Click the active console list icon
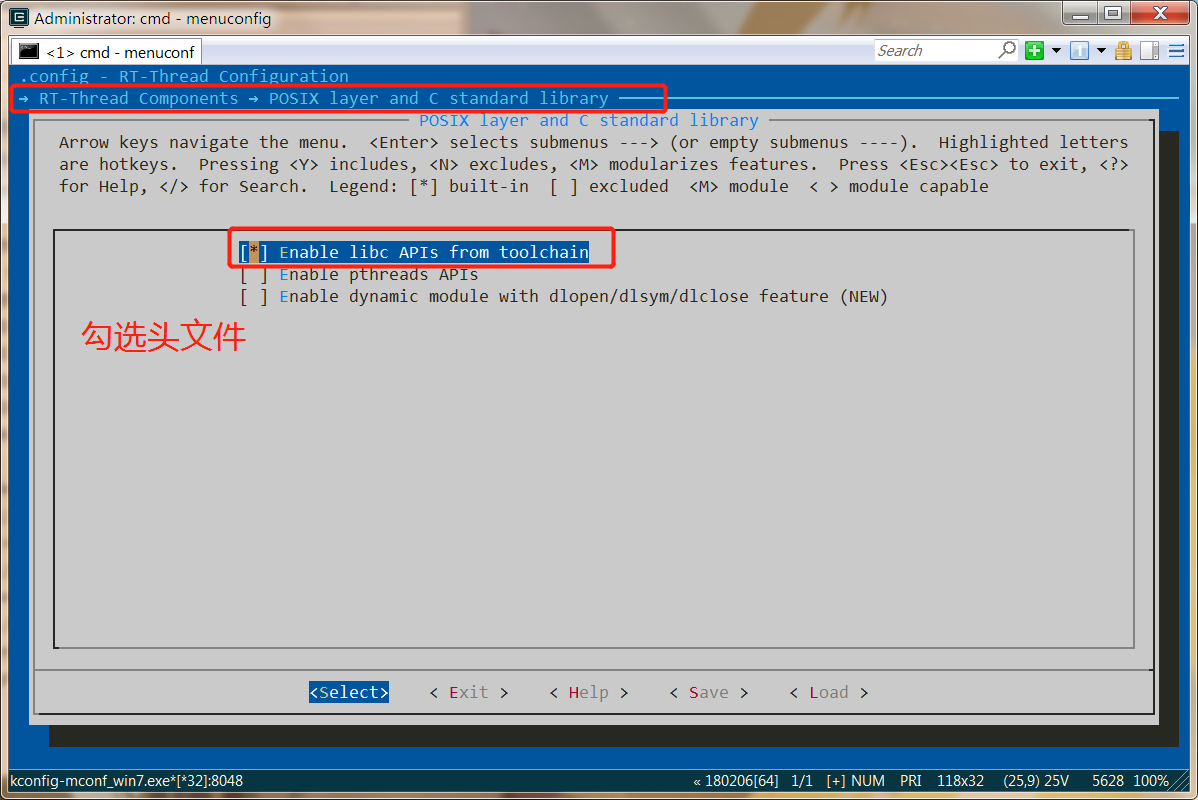Viewport: 1198px width, 800px height. coord(1079,50)
